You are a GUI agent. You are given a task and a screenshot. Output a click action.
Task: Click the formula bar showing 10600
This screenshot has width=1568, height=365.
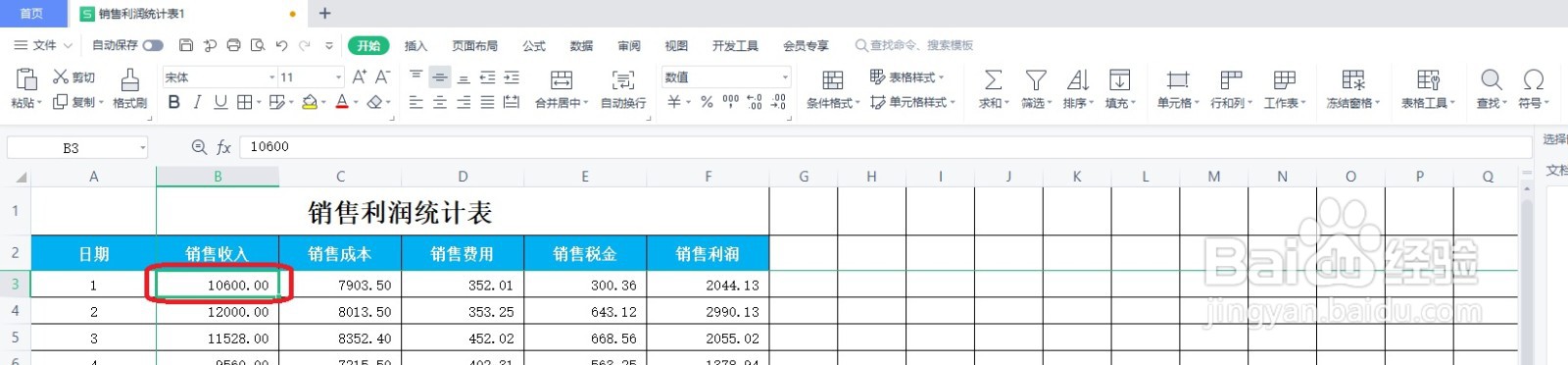[886, 147]
